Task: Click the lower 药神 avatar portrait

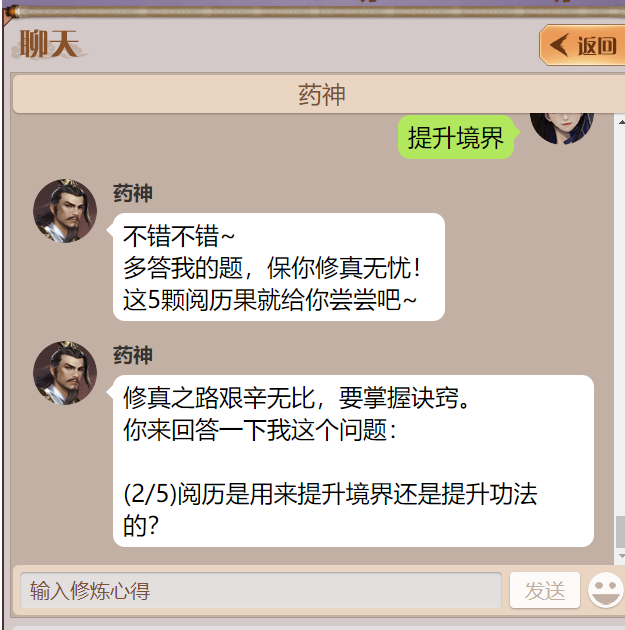Action: 65,373
